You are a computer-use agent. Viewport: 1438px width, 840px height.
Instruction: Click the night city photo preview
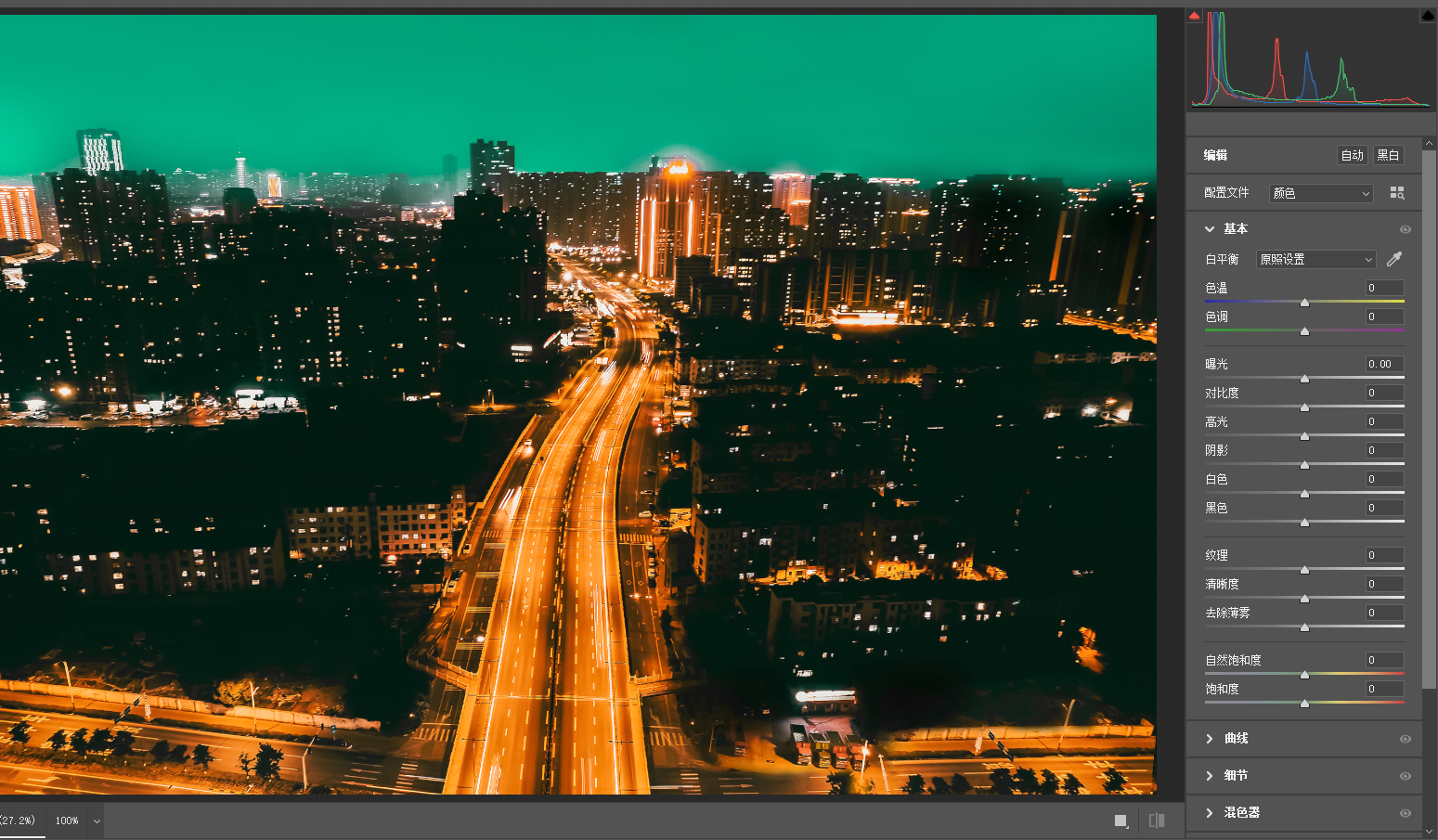pos(578,404)
